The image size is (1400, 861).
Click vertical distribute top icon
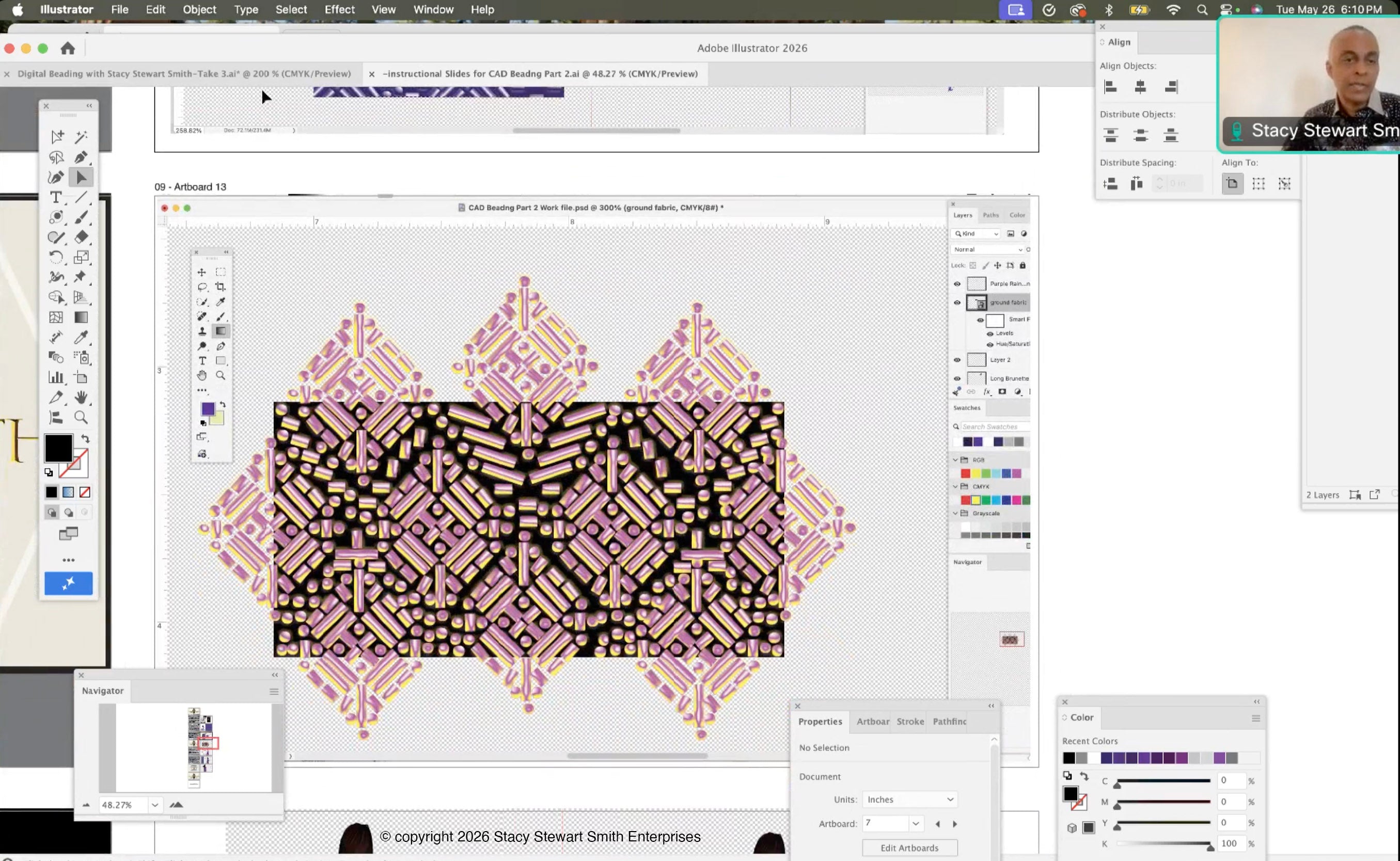click(x=1110, y=135)
